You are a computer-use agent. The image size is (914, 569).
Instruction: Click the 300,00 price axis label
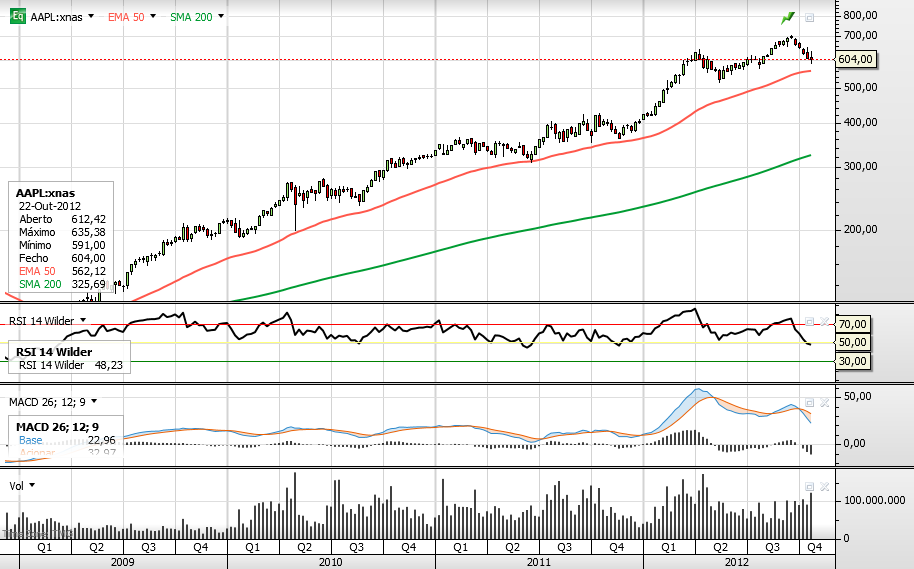(x=860, y=167)
